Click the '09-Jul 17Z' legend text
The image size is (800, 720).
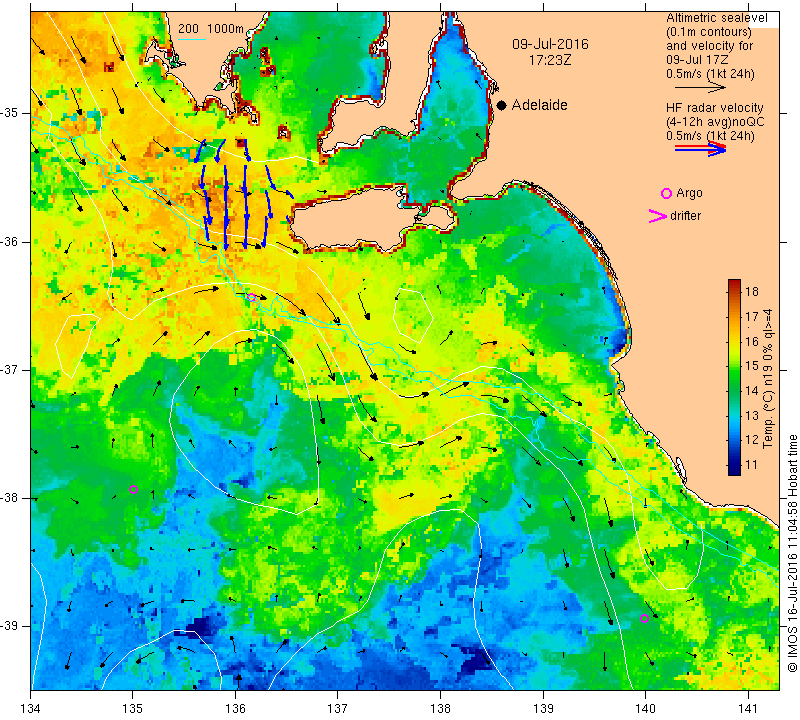tap(697, 60)
